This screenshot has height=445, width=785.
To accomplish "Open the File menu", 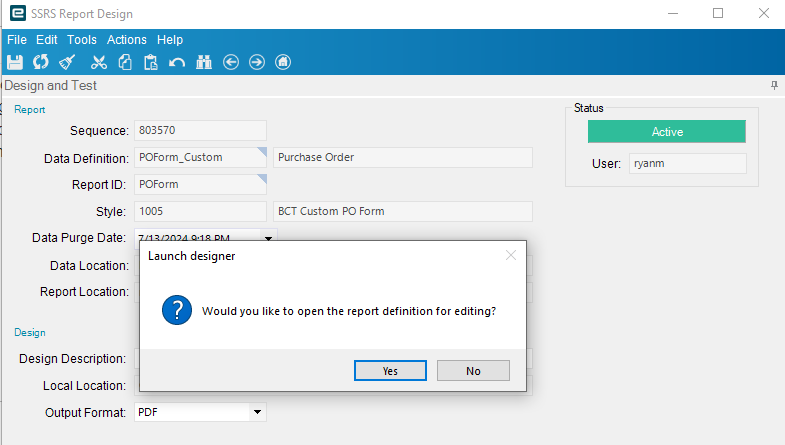I will (x=16, y=40).
